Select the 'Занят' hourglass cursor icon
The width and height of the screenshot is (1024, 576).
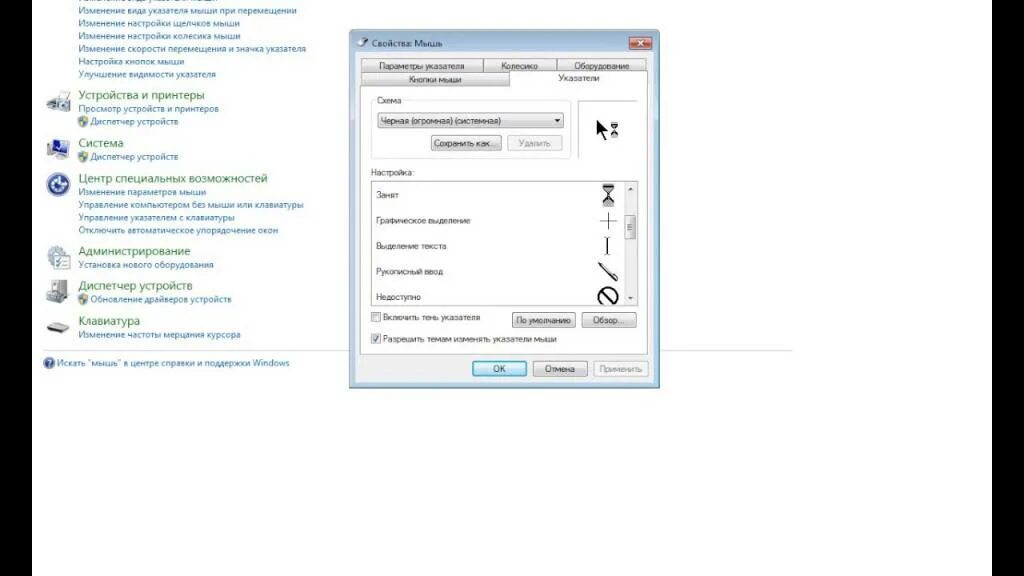click(x=608, y=195)
